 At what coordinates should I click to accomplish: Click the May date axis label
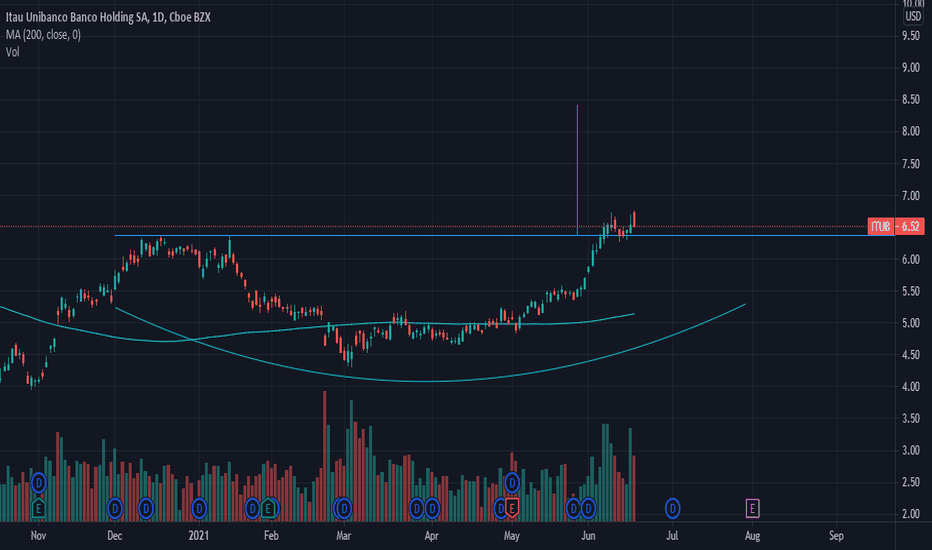[512, 536]
